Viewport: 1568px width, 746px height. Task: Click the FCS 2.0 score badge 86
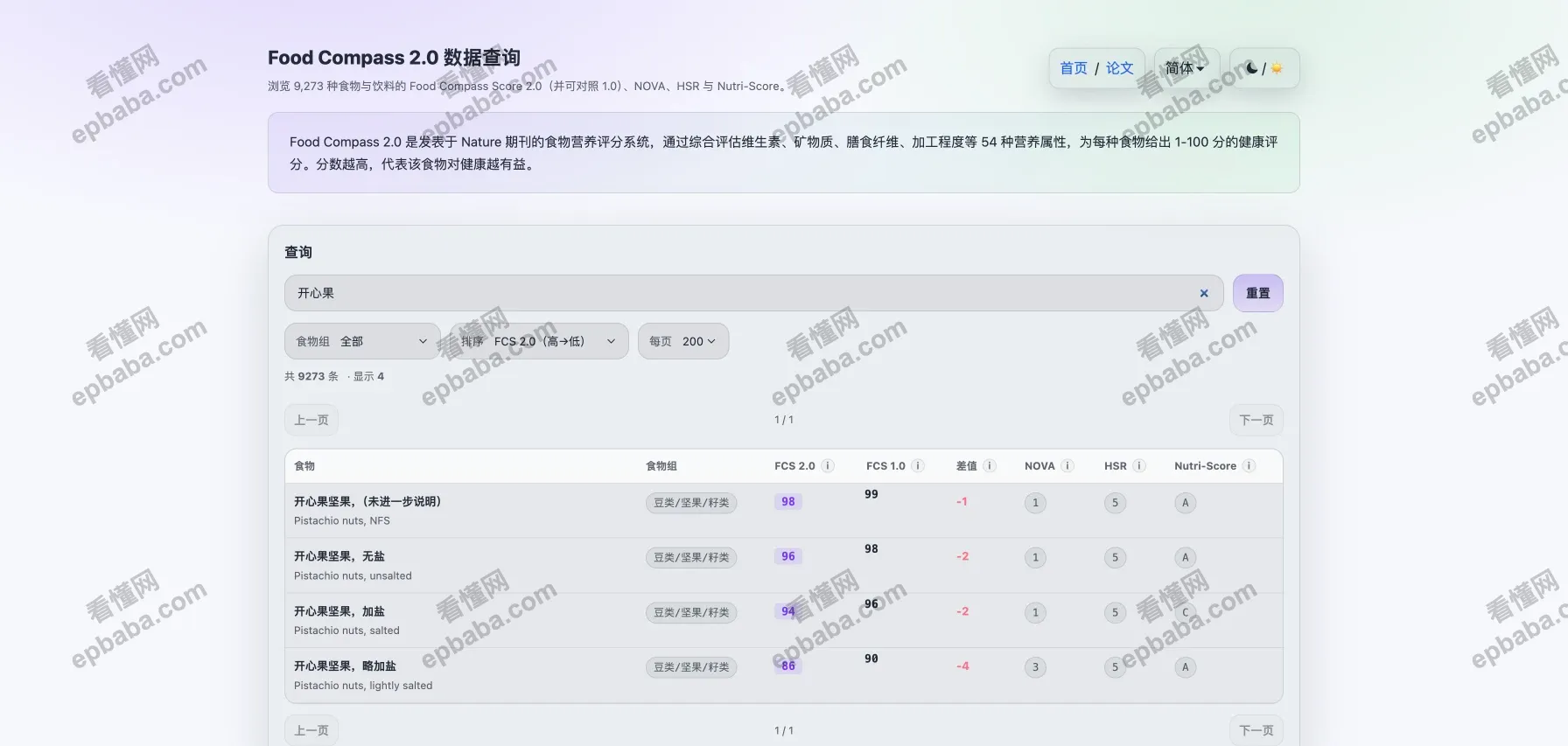(788, 666)
